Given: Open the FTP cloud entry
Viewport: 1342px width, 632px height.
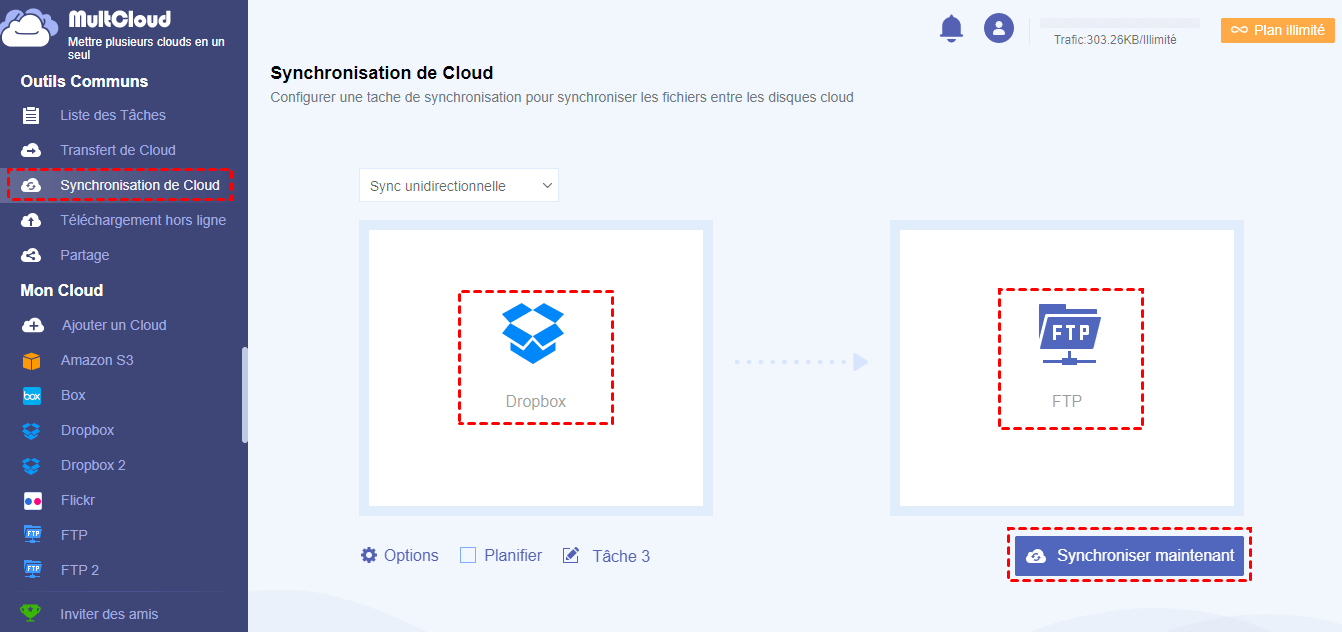Looking at the screenshot, I should (74, 535).
